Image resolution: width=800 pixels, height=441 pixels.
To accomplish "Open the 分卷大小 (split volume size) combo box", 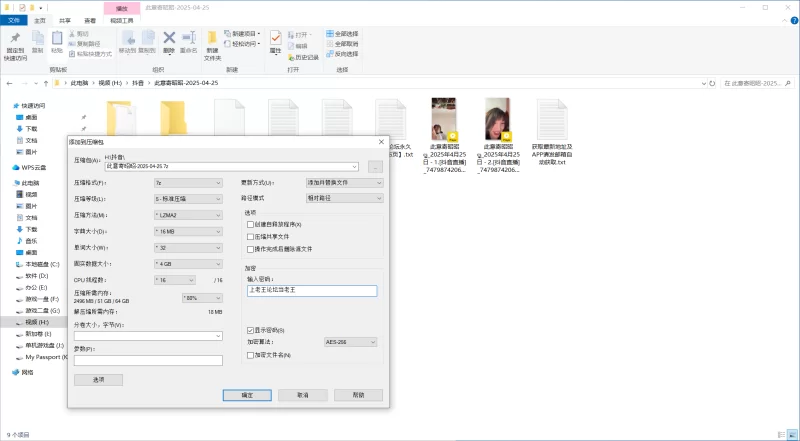I will pyautogui.click(x=148, y=336).
